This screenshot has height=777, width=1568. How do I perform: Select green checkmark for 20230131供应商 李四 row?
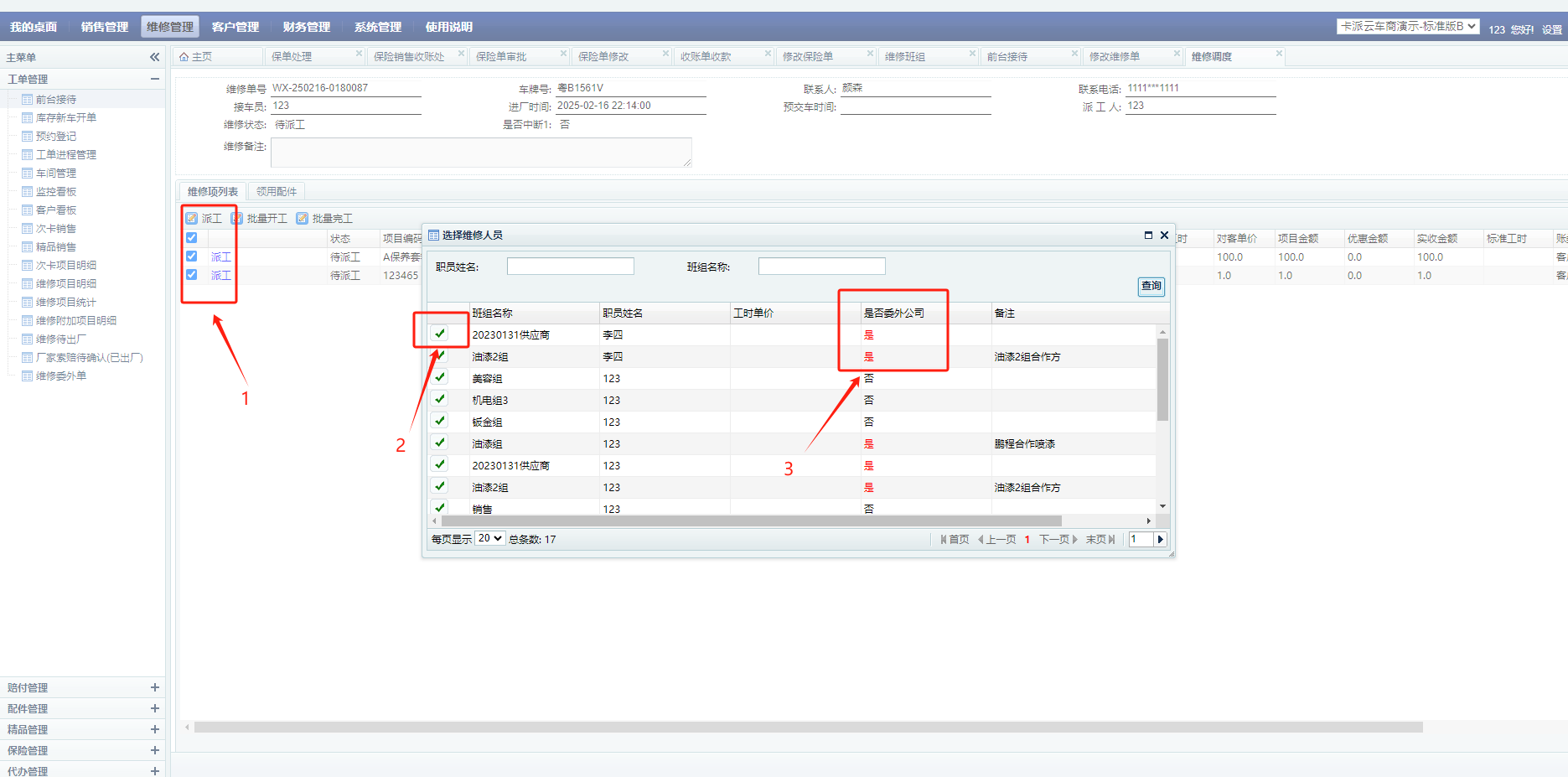click(440, 334)
